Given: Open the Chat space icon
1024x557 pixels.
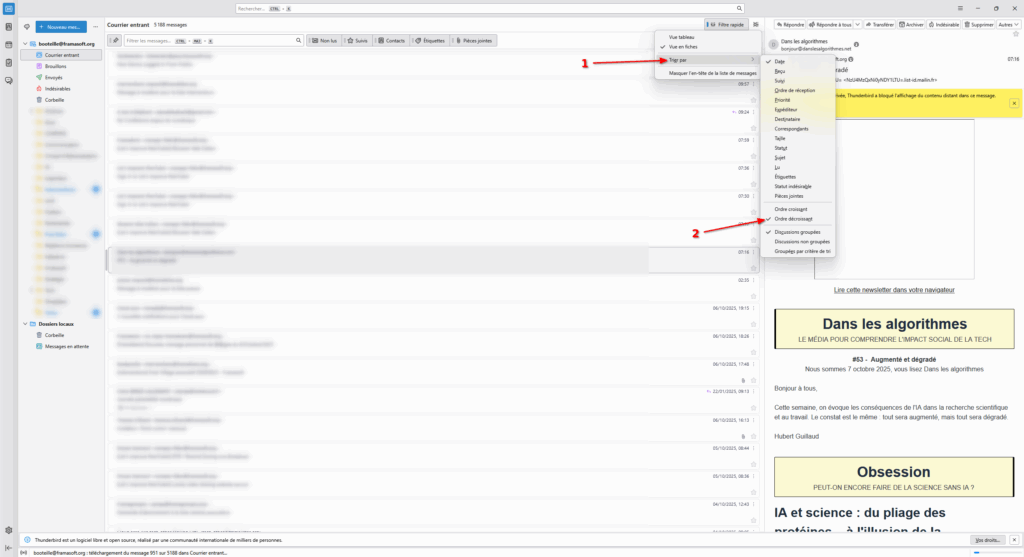Looking at the screenshot, I should (8, 80).
